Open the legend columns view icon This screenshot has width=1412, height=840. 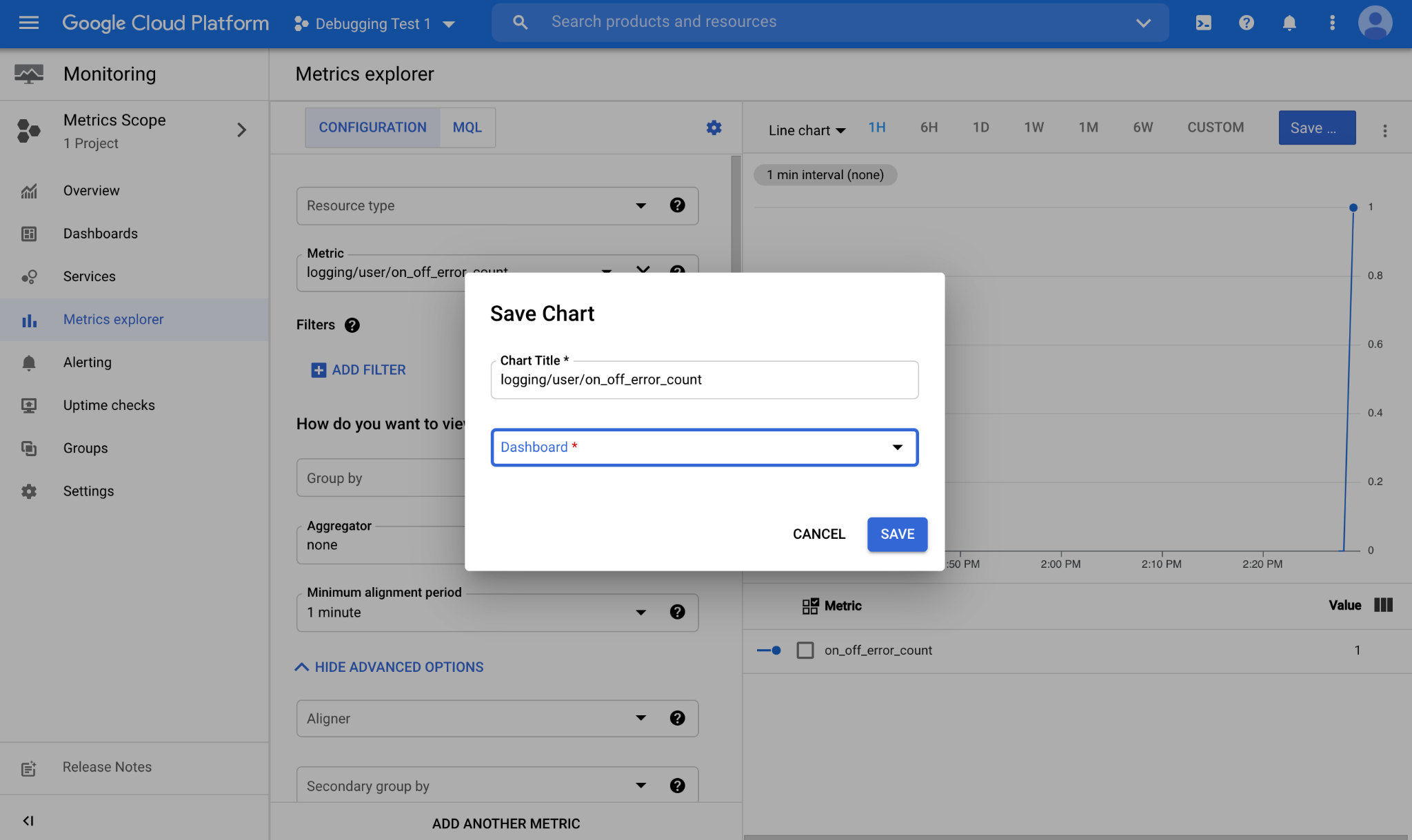click(x=1383, y=605)
